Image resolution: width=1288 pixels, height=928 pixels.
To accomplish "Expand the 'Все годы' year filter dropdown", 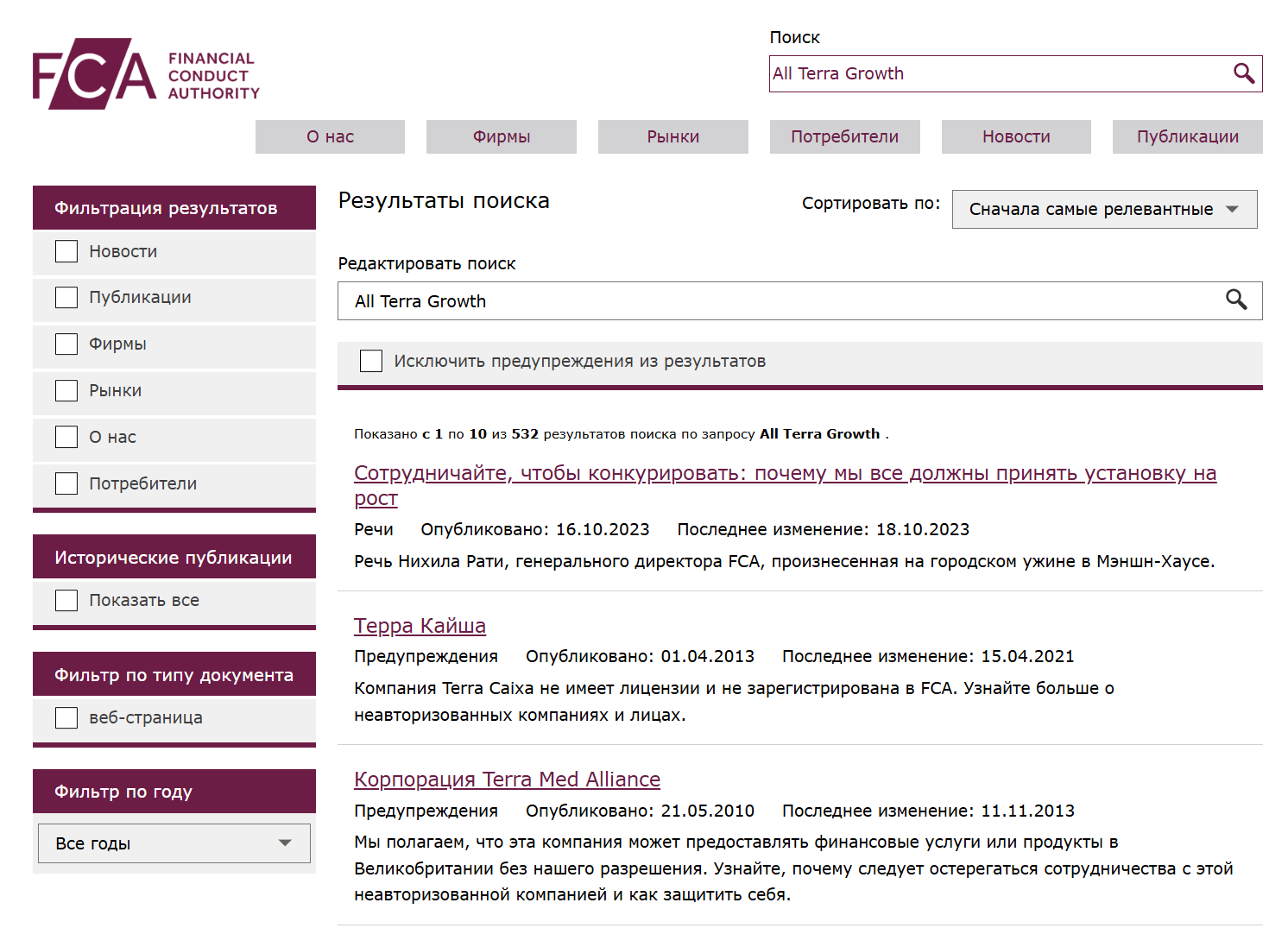I will tap(174, 843).
